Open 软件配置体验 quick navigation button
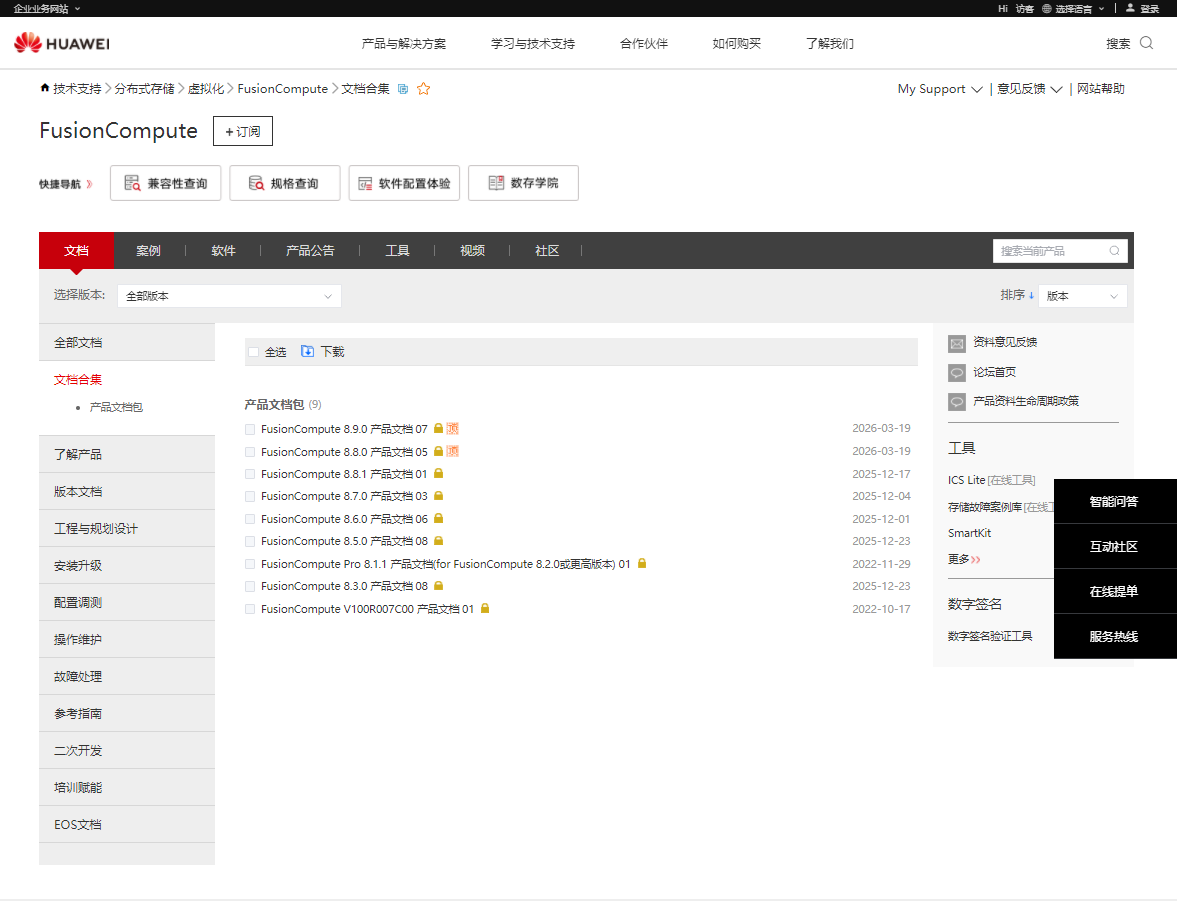Screen dimensions: 1177x901 click(404, 183)
